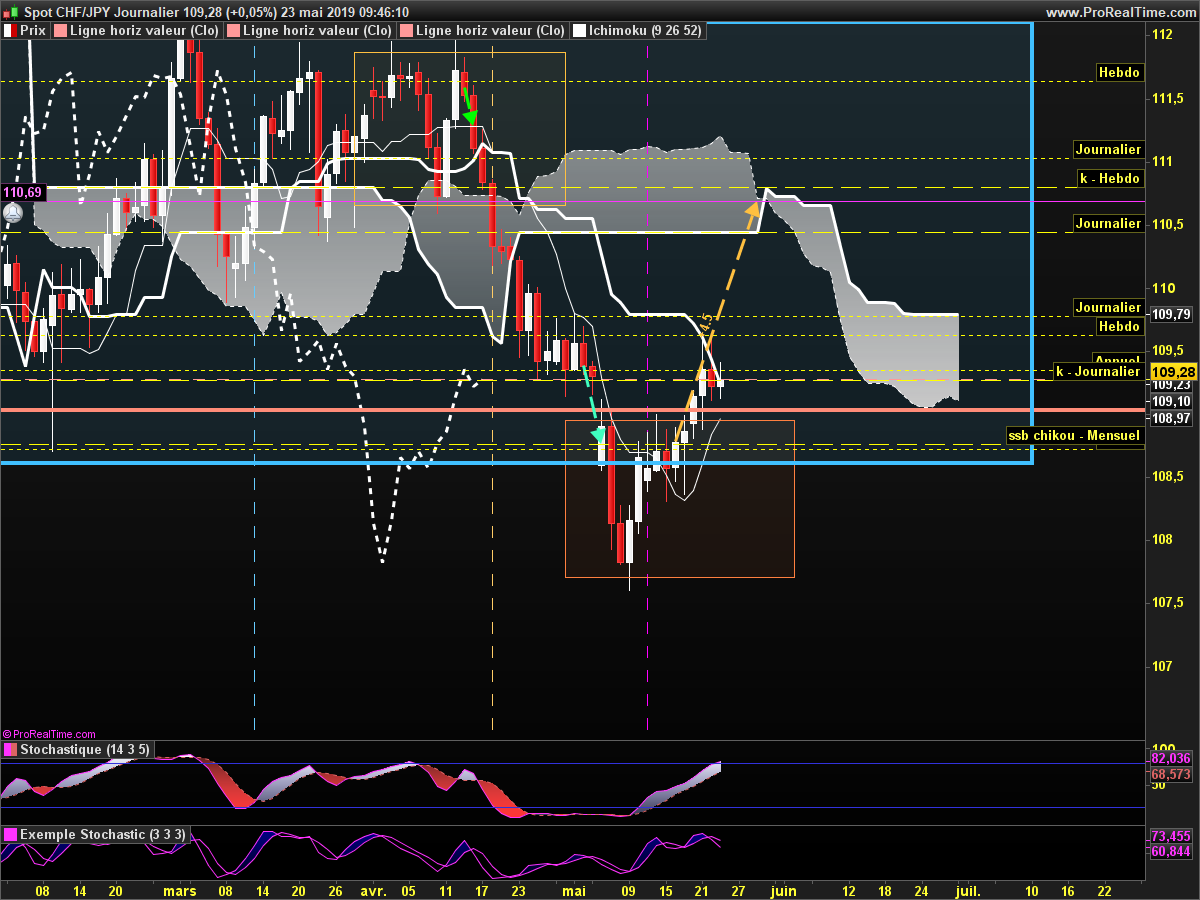Open the ProRealTime.com copyright link
The width and height of the screenshot is (1200, 900).
[x=52, y=733]
